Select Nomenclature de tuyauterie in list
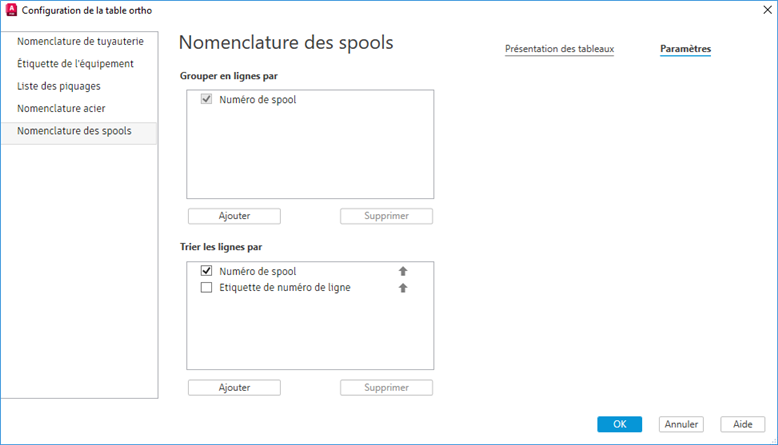The height and width of the screenshot is (445, 778). 80,42
